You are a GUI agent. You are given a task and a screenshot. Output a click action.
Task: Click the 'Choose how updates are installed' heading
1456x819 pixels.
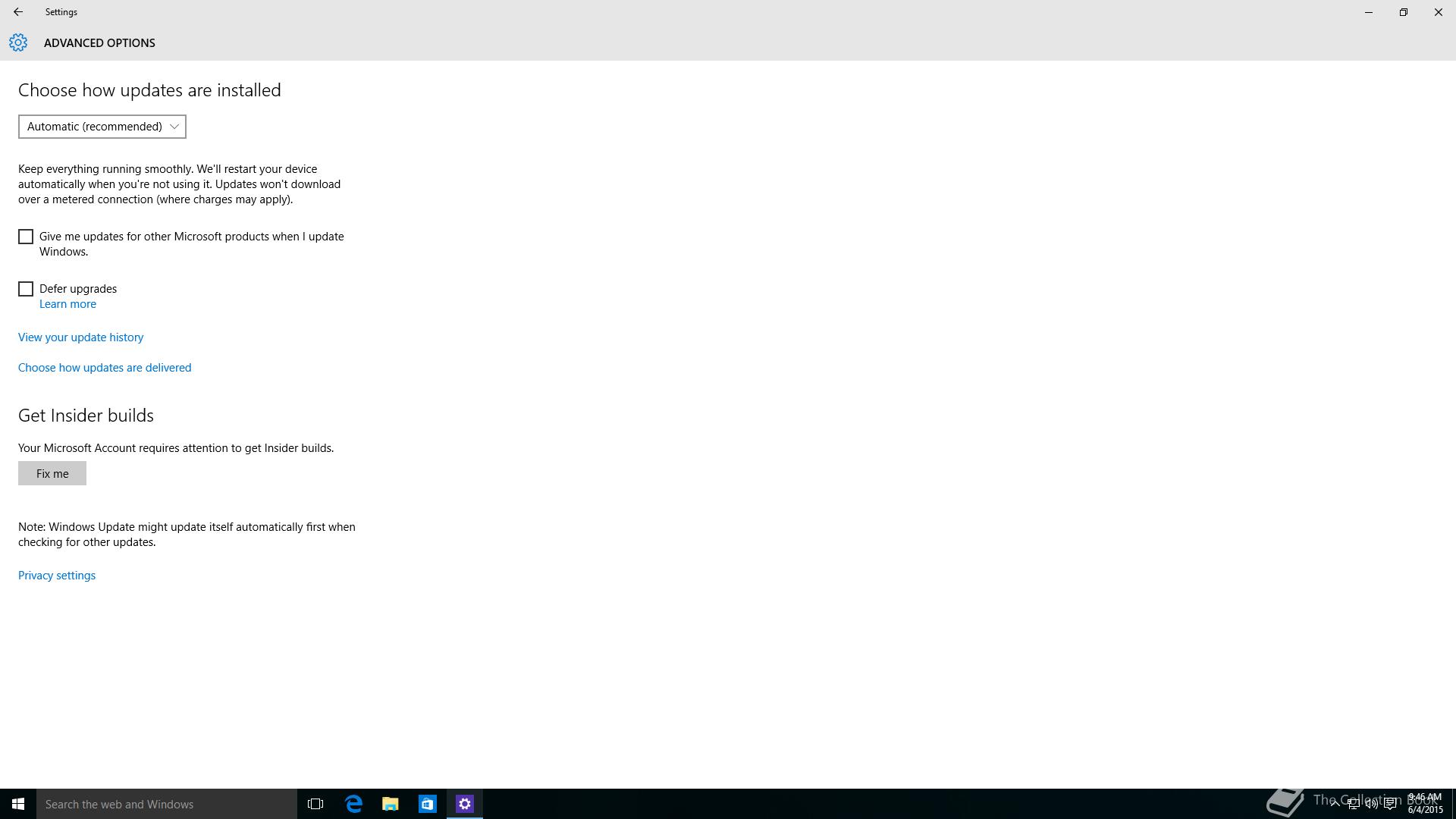tap(149, 90)
